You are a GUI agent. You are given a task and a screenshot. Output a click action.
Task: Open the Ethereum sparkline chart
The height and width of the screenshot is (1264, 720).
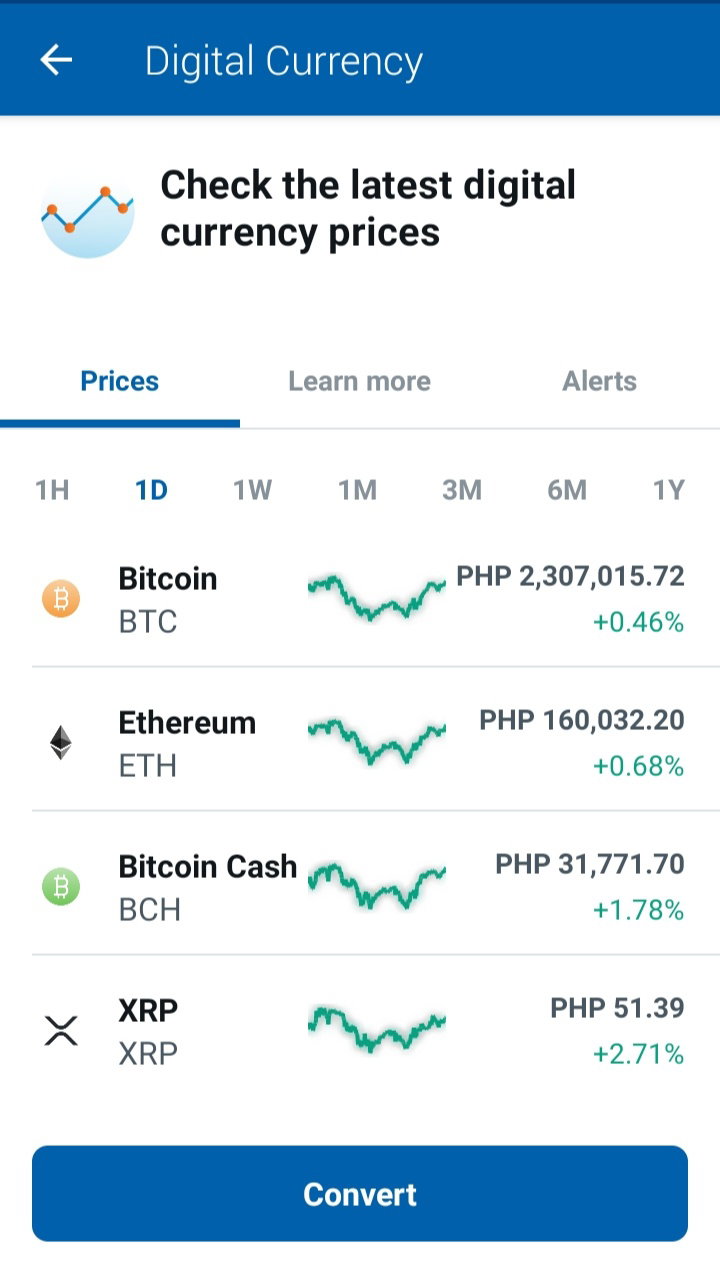click(x=376, y=742)
